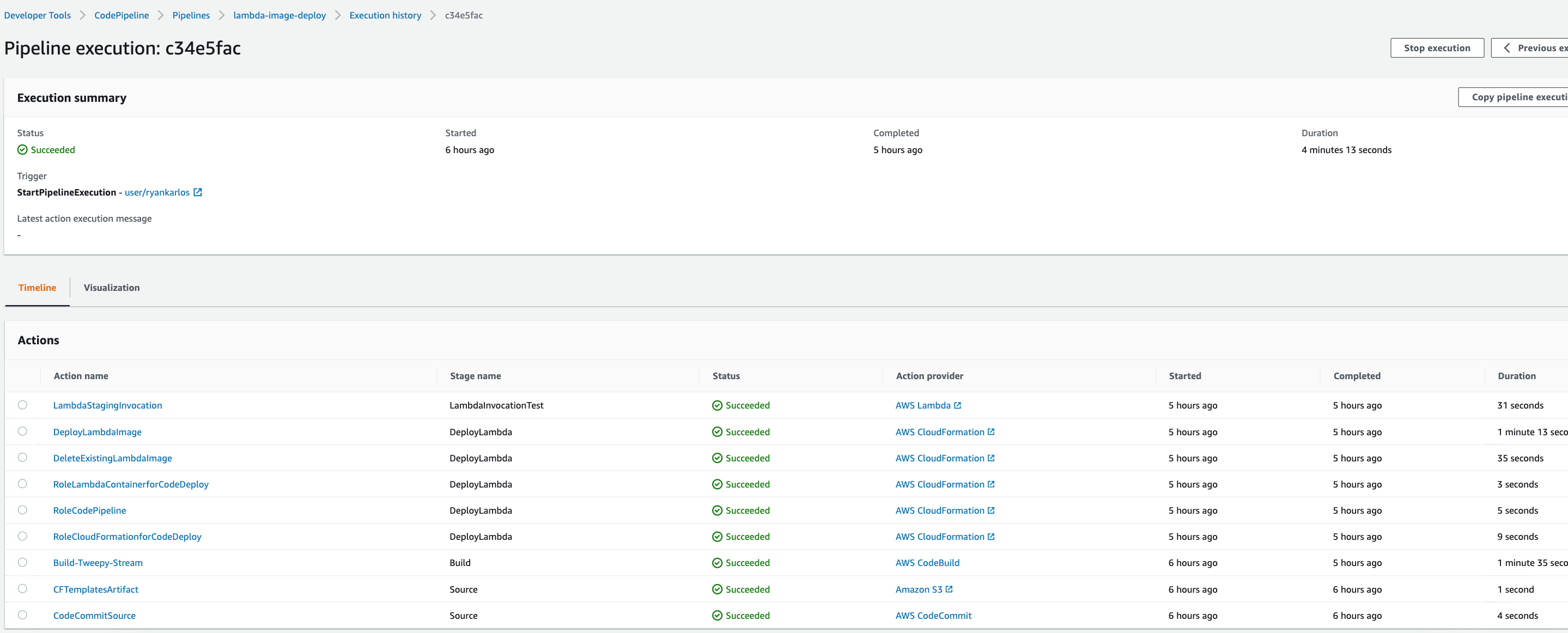Open the RoleCloudFormationforCodeDeploy action link

[127, 536]
